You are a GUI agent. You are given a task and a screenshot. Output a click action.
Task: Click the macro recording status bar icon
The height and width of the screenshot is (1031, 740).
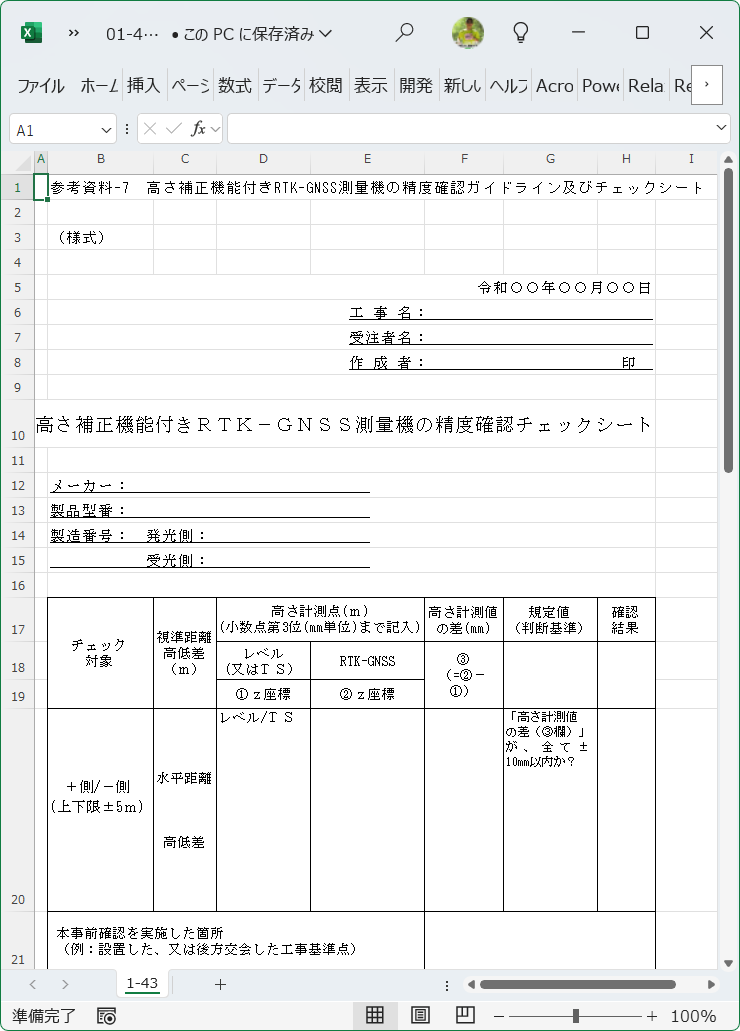pos(106,1016)
